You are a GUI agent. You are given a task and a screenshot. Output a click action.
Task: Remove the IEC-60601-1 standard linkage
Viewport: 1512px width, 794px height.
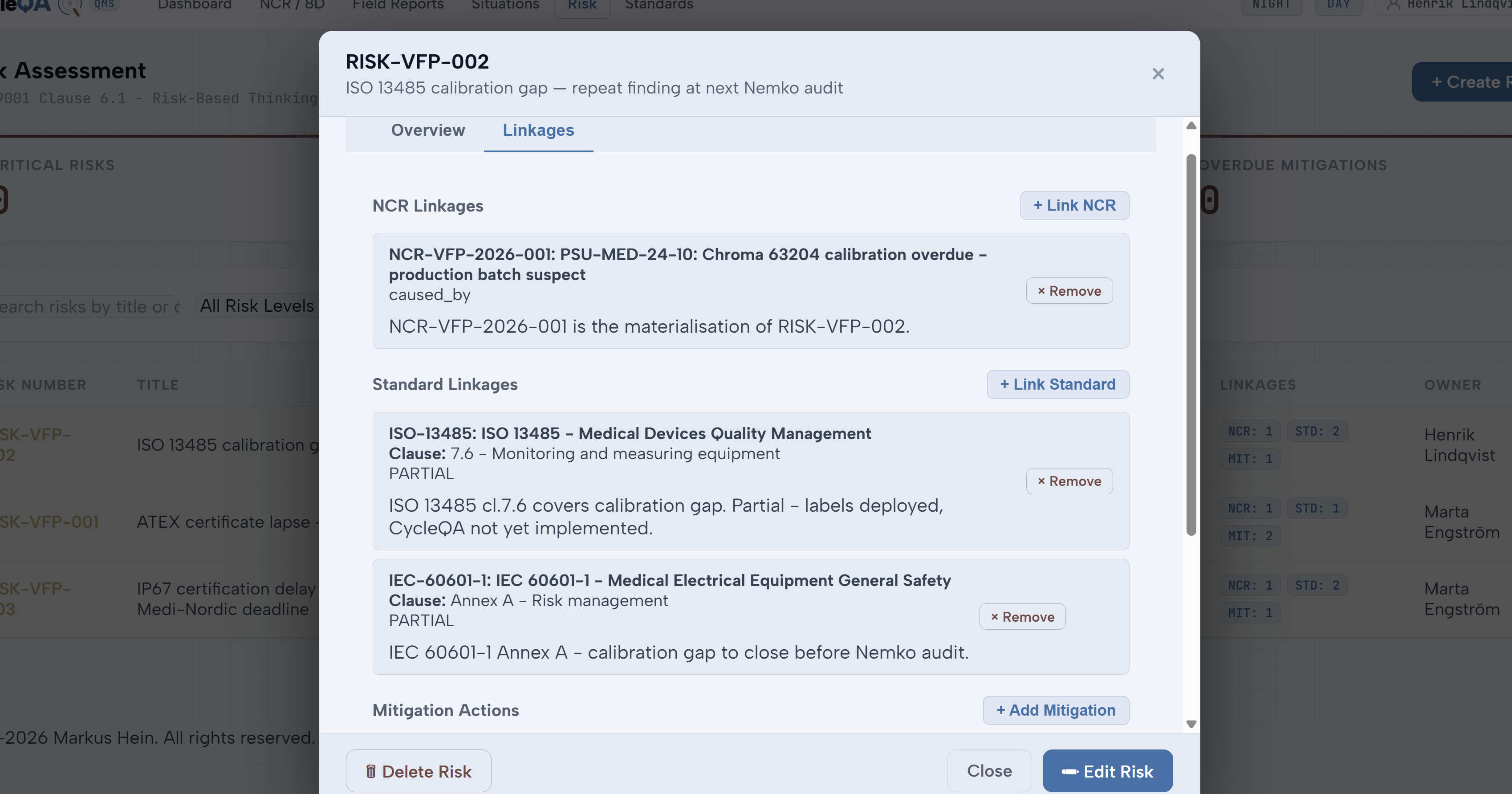point(1022,617)
